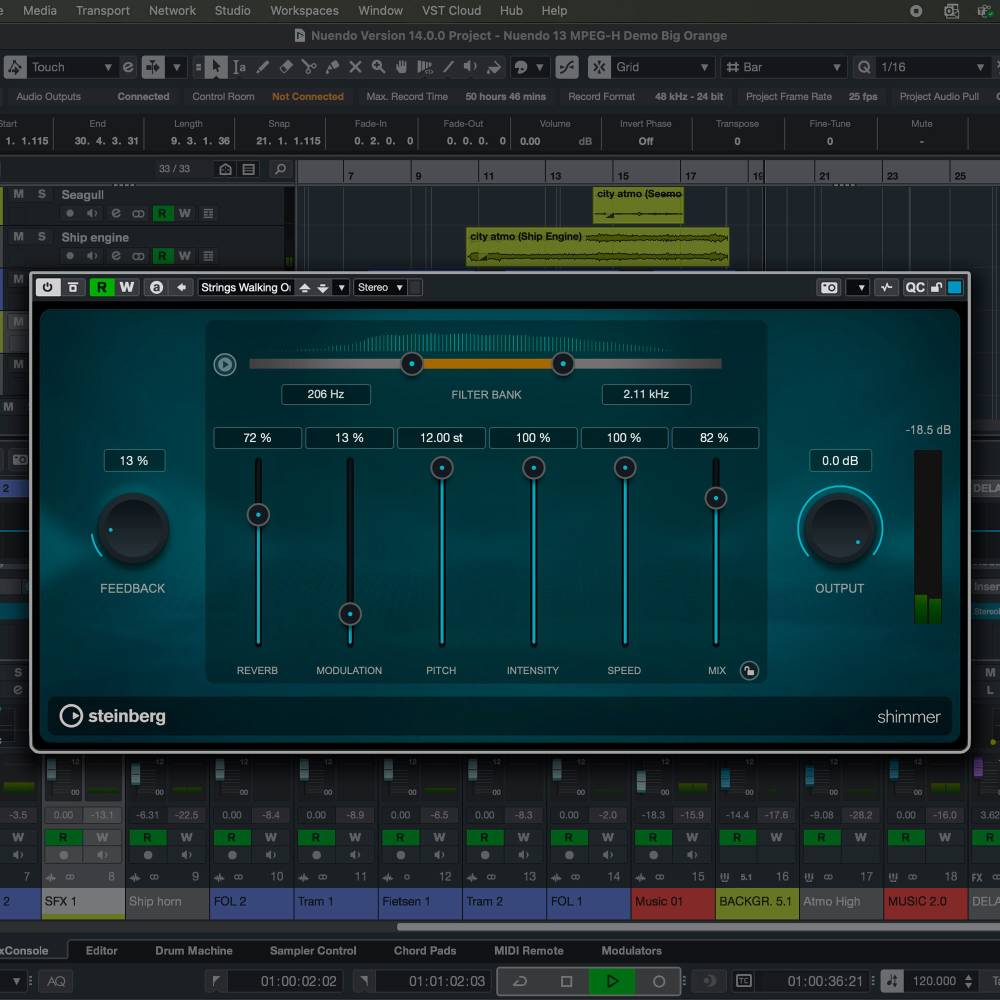Open the Stereo routing dropdown in plugin

pyautogui.click(x=380, y=287)
